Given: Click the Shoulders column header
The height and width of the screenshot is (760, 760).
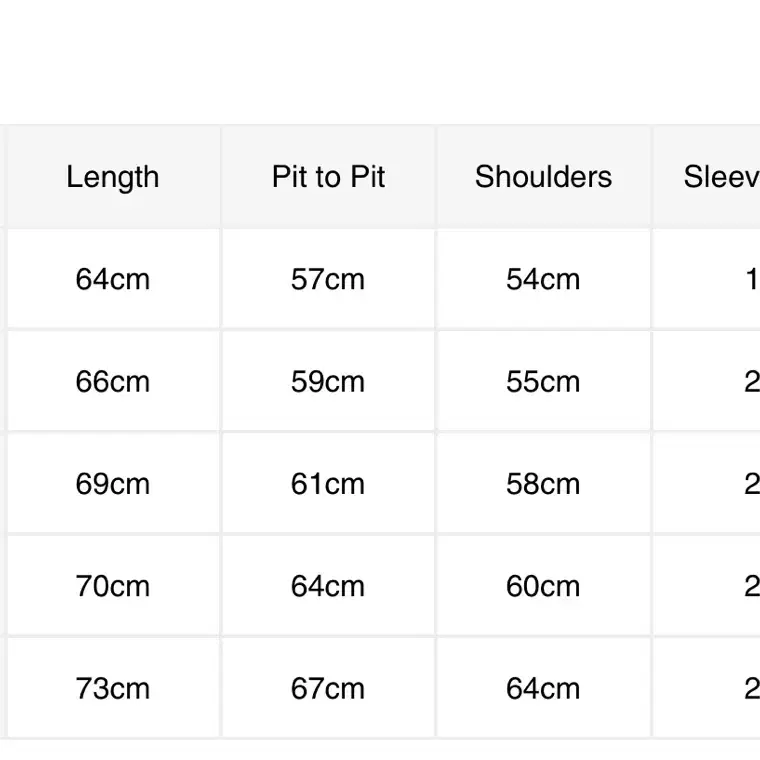Looking at the screenshot, I should click(x=543, y=176).
